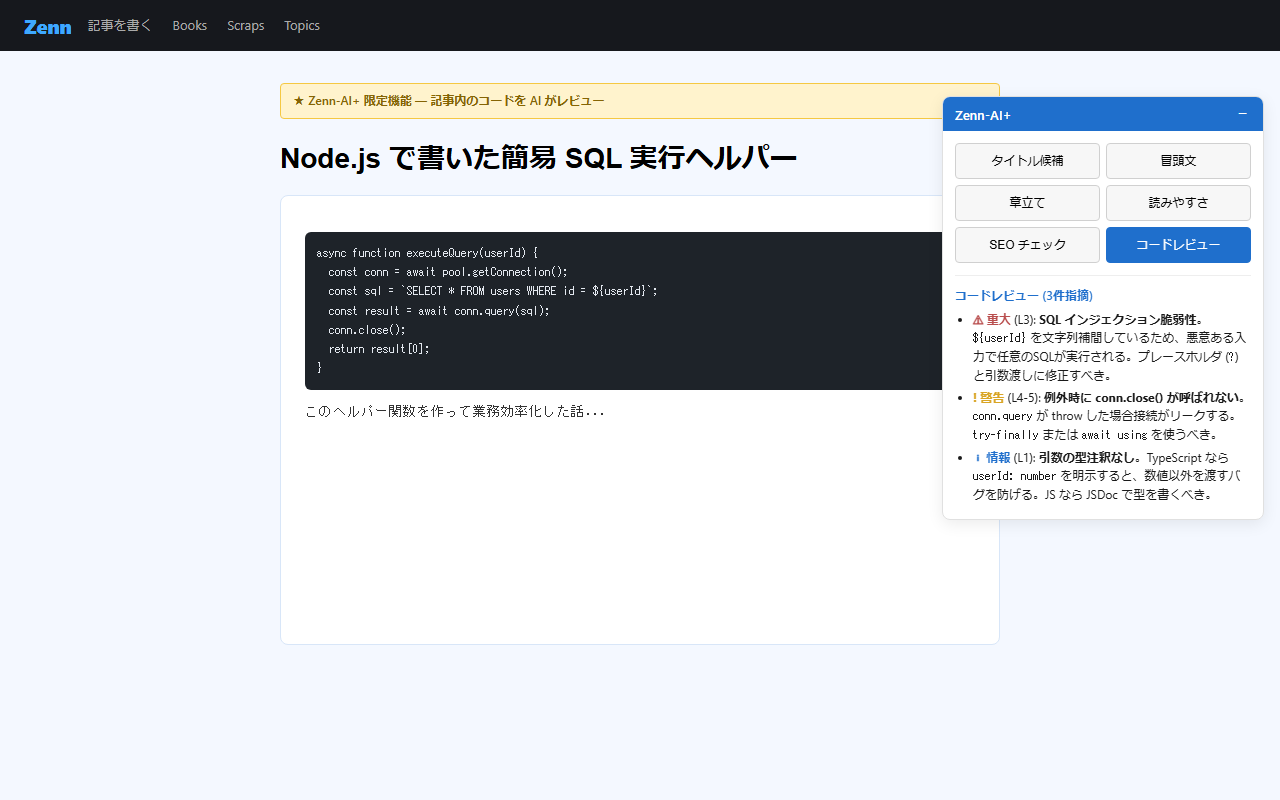Open Scraps in the navigation bar
Image resolution: width=1280 pixels, height=800 pixels.
[246, 26]
